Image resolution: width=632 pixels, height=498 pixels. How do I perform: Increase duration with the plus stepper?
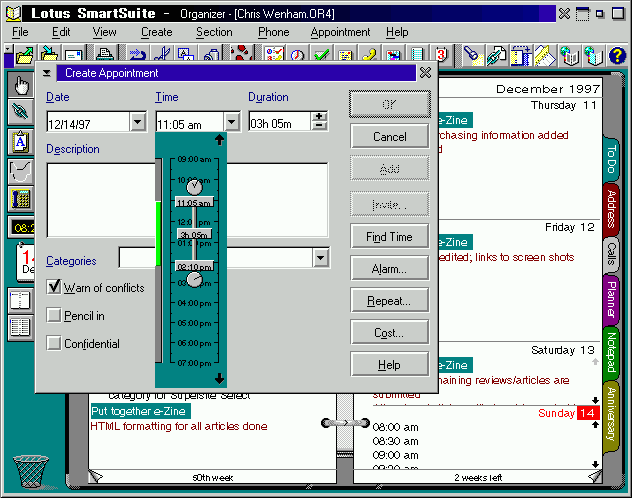tap(319, 116)
